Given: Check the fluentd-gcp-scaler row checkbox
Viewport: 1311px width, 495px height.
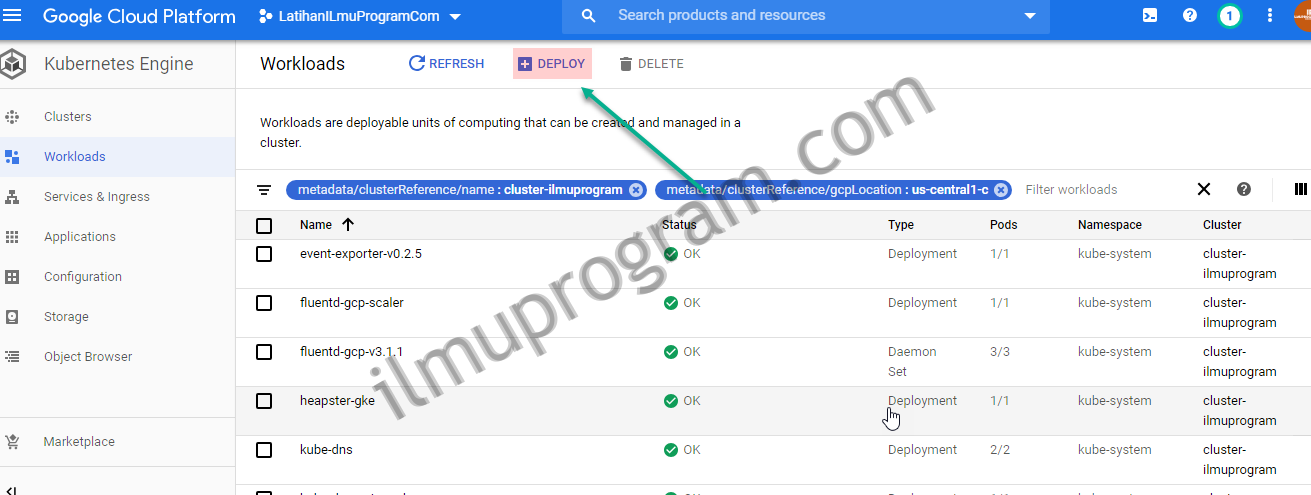Looking at the screenshot, I should (264, 303).
